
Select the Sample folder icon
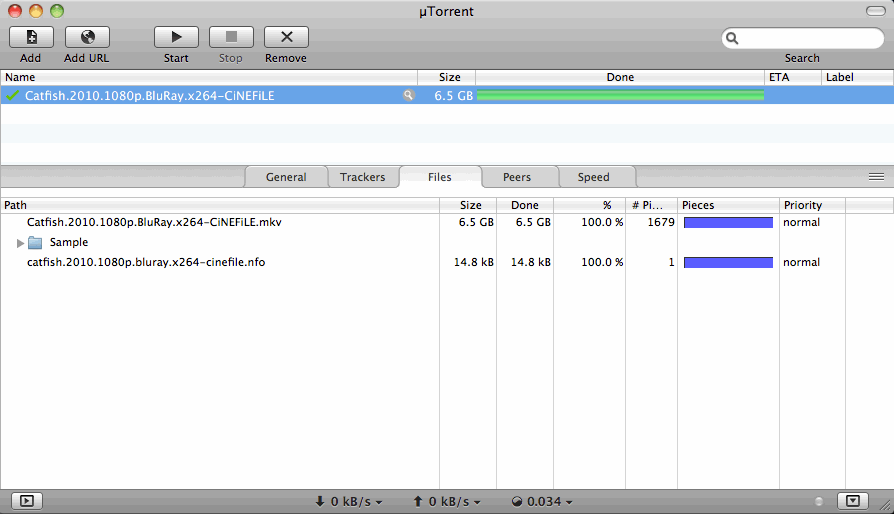(x=35, y=243)
